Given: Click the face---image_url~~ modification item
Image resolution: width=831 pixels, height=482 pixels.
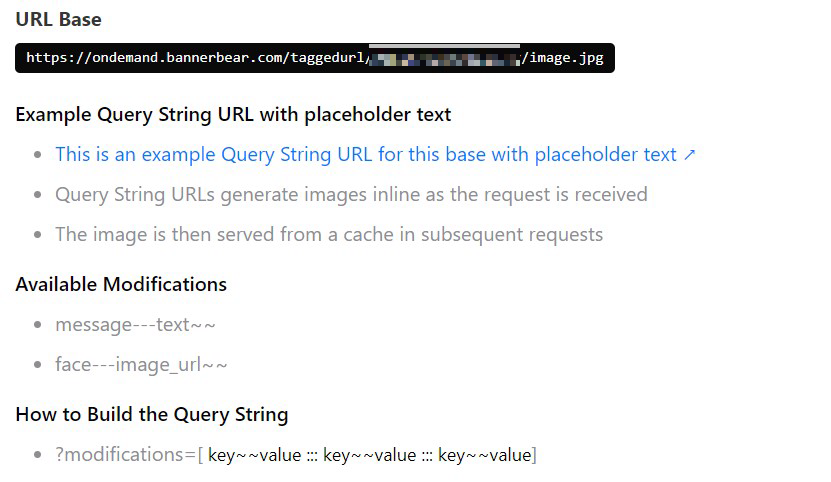Looking at the screenshot, I should click(x=141, y=365).
